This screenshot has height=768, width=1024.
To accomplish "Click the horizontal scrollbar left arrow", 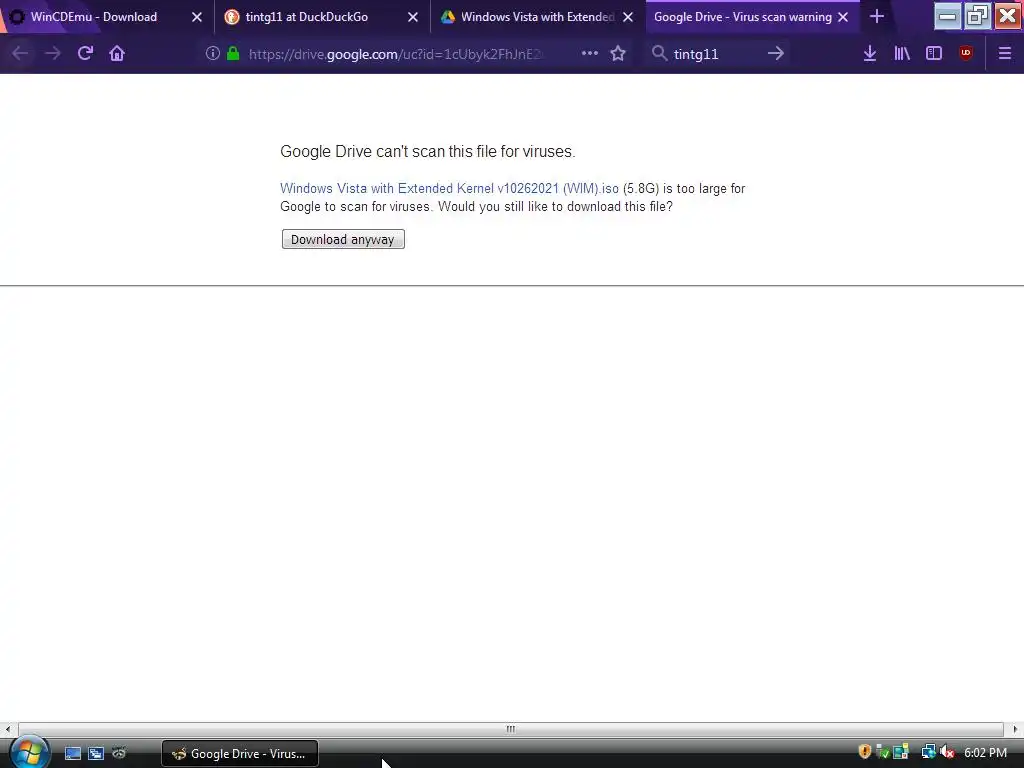I will click(x=8, y=729).
